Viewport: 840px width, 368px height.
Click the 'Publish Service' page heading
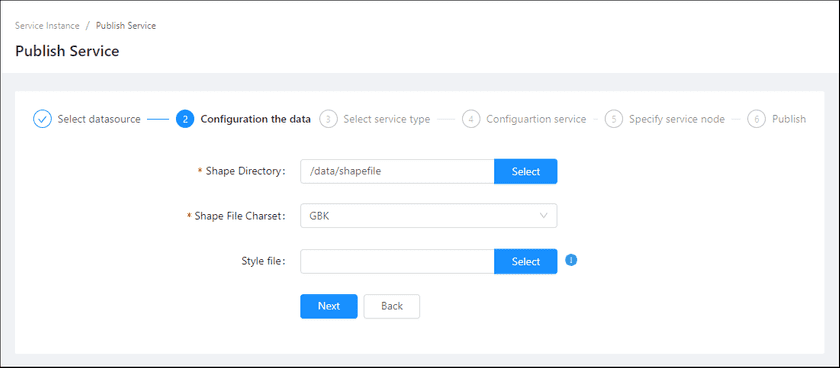pyautogui.click(x=67, y=51)
